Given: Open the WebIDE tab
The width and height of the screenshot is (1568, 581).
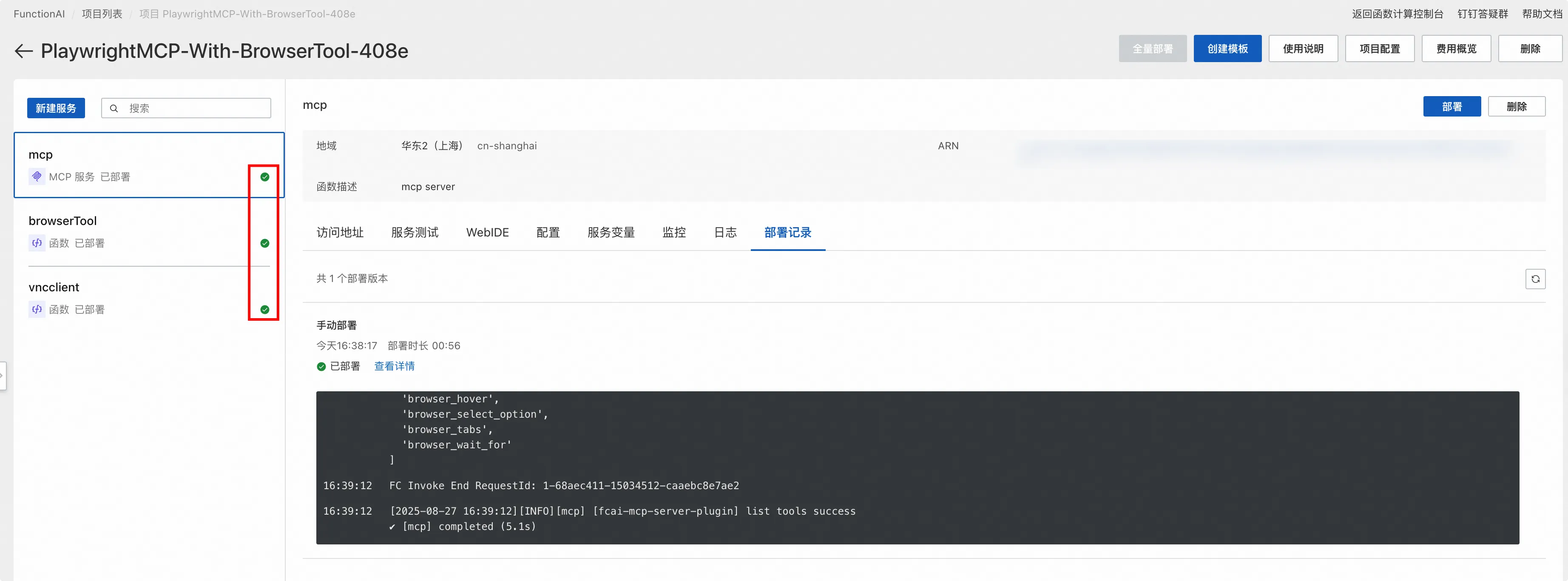Looking at the screenshot, I should (488, 232).
